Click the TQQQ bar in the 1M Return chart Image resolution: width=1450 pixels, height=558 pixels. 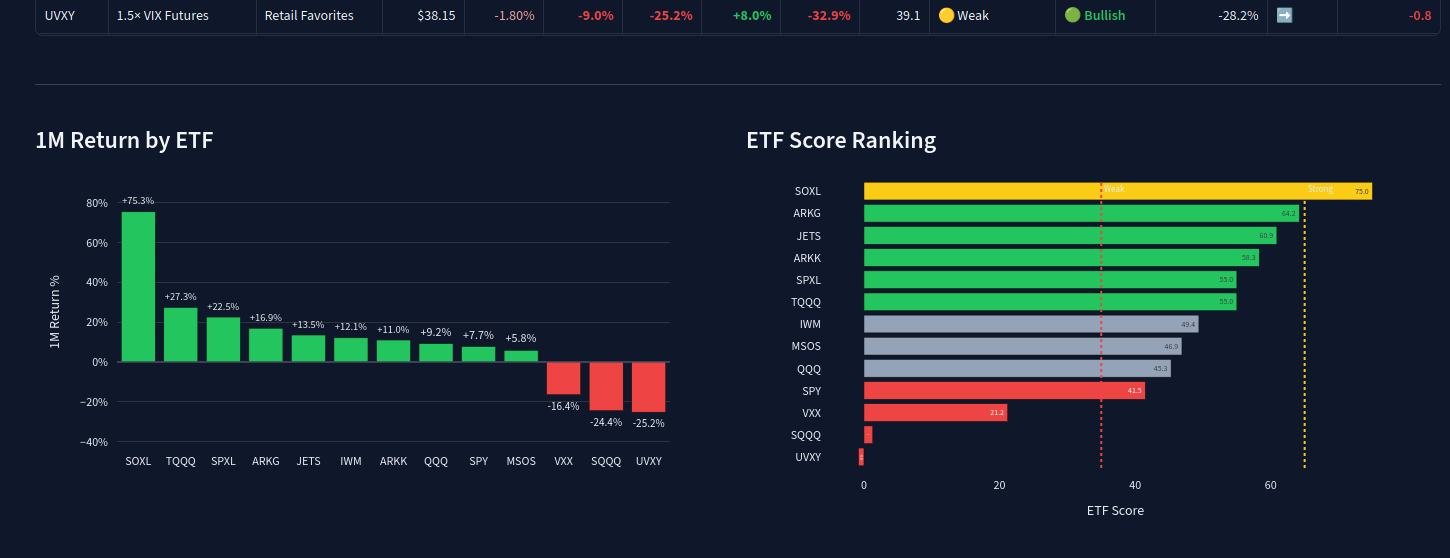tap(181, 334)
